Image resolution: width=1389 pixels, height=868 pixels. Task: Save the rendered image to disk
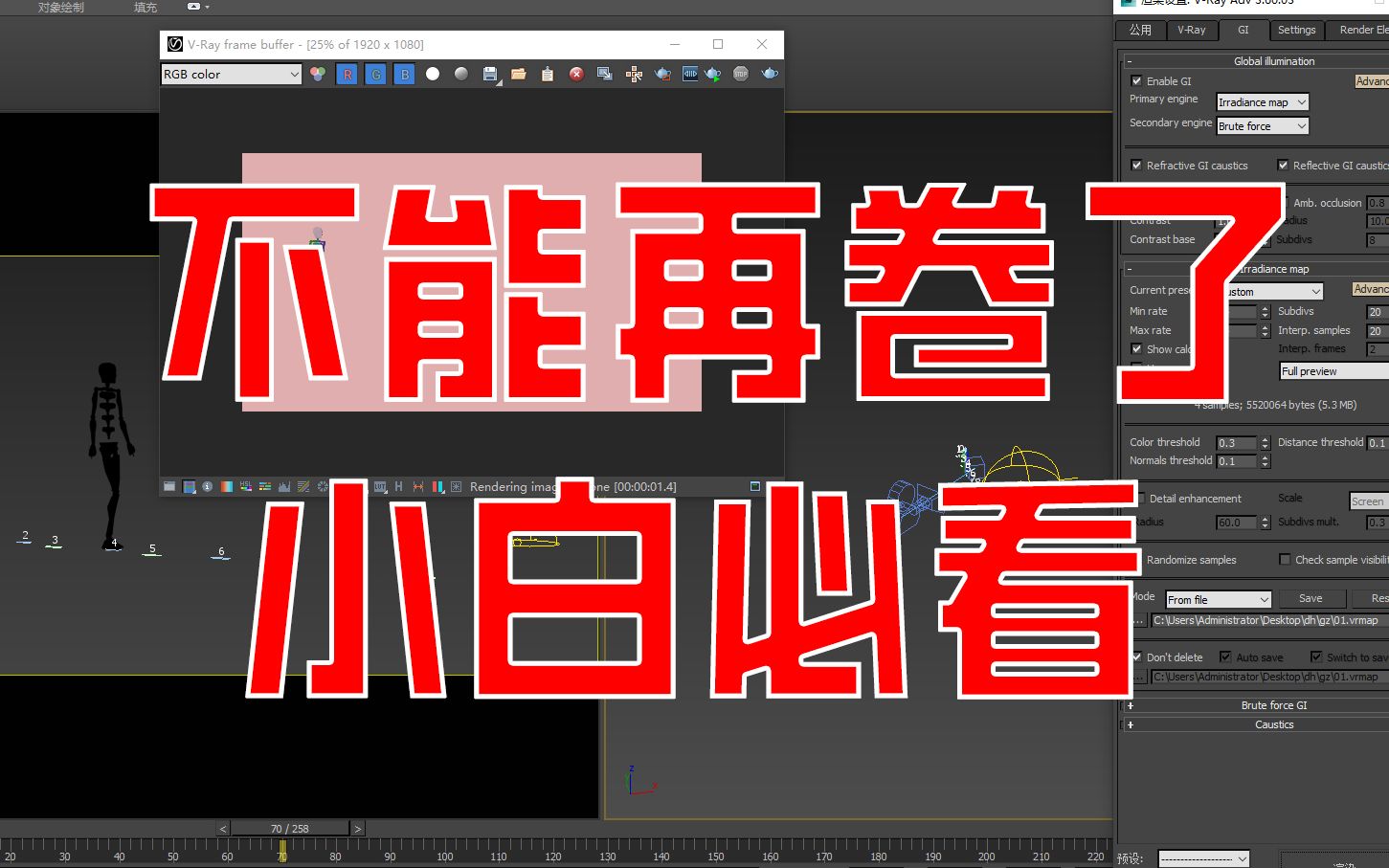(490, 74)
